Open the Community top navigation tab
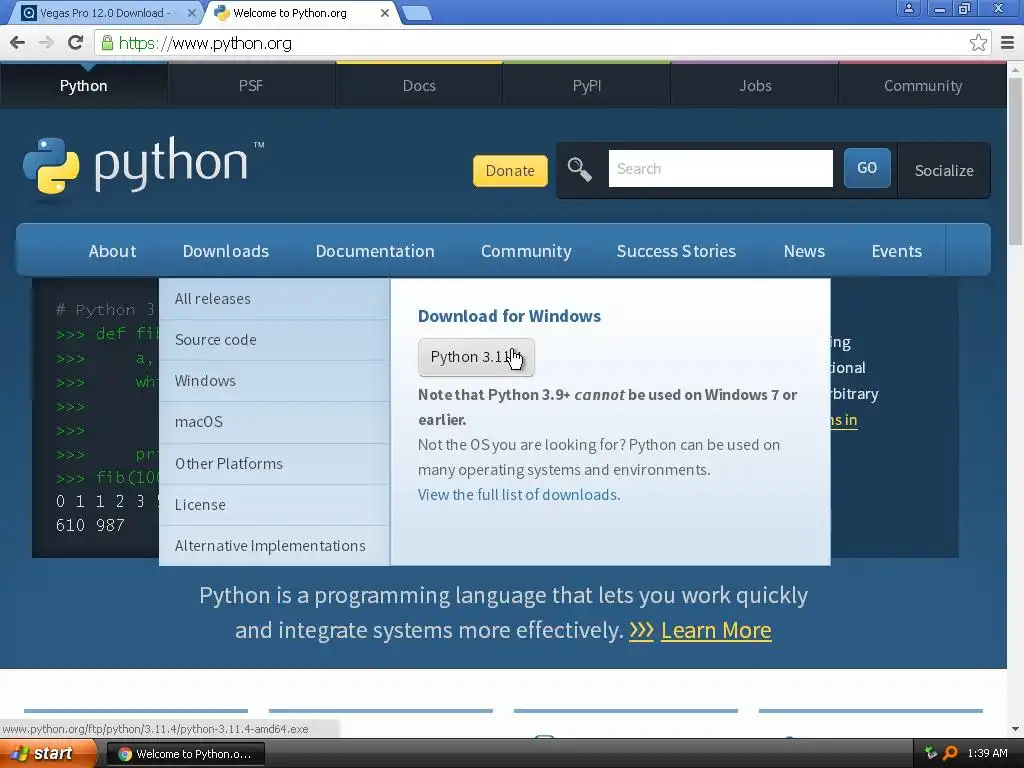Viewport: 1024px width, 768px height. point(923,86)
